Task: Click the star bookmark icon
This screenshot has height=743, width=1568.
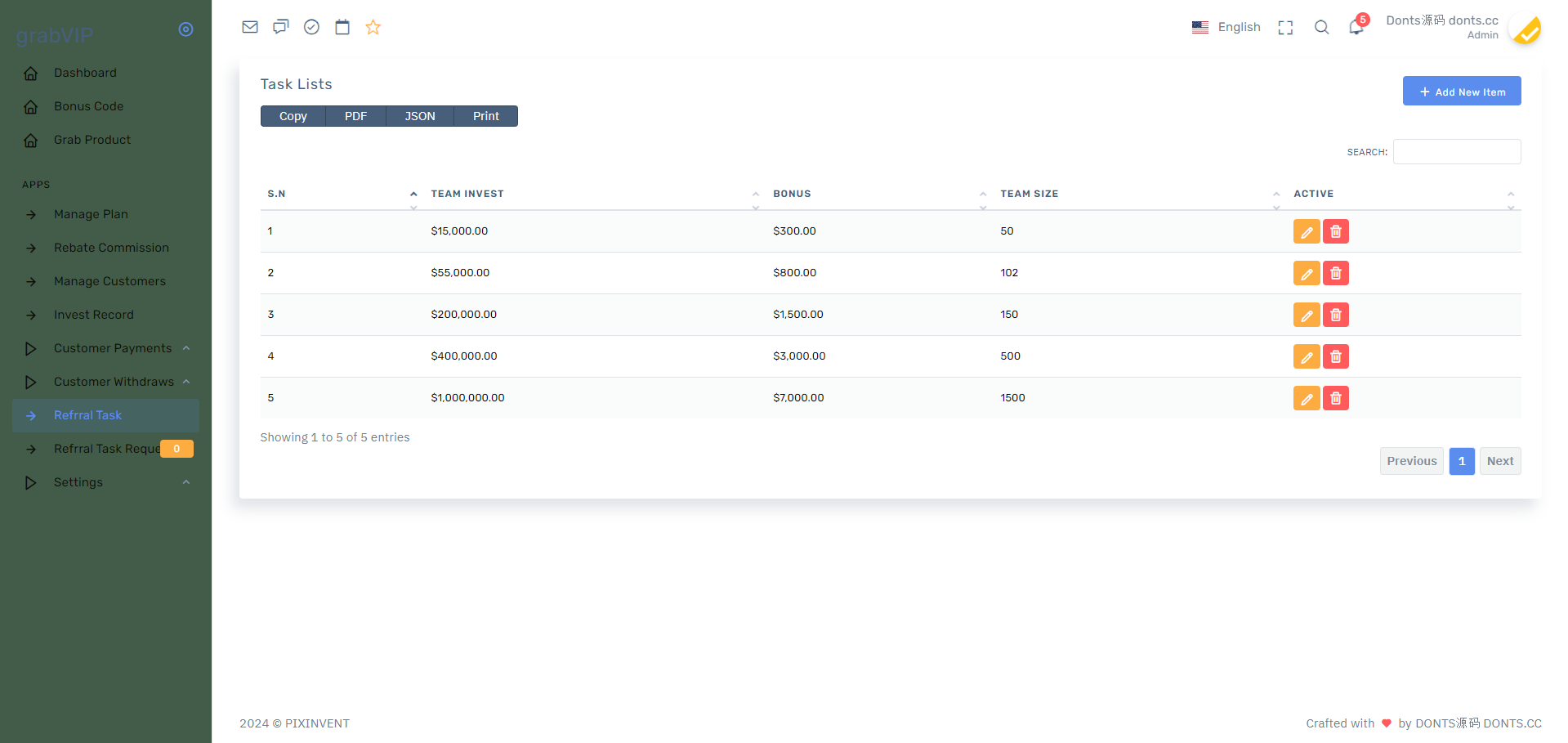Action: point(373,27)
